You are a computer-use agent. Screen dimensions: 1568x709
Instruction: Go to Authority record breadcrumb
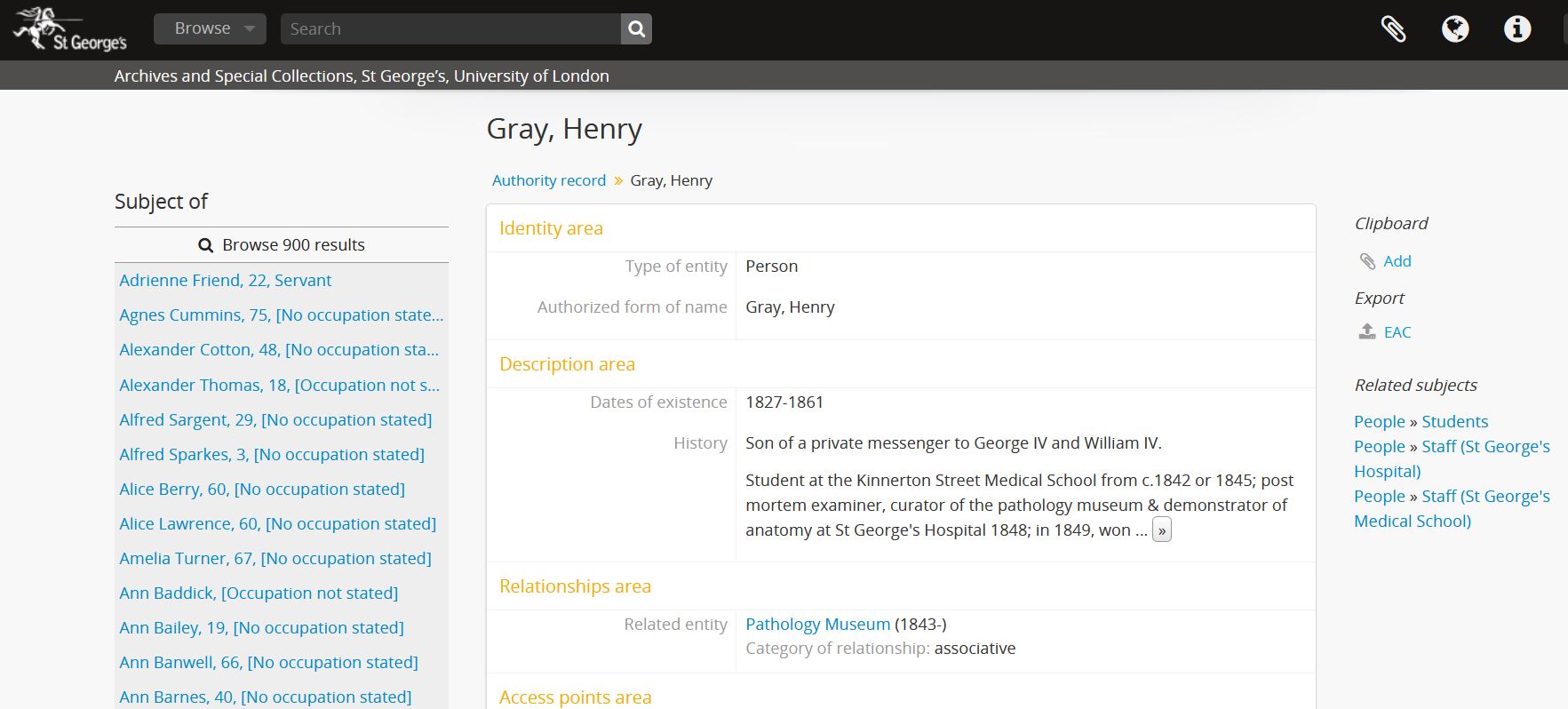point(548,180)
